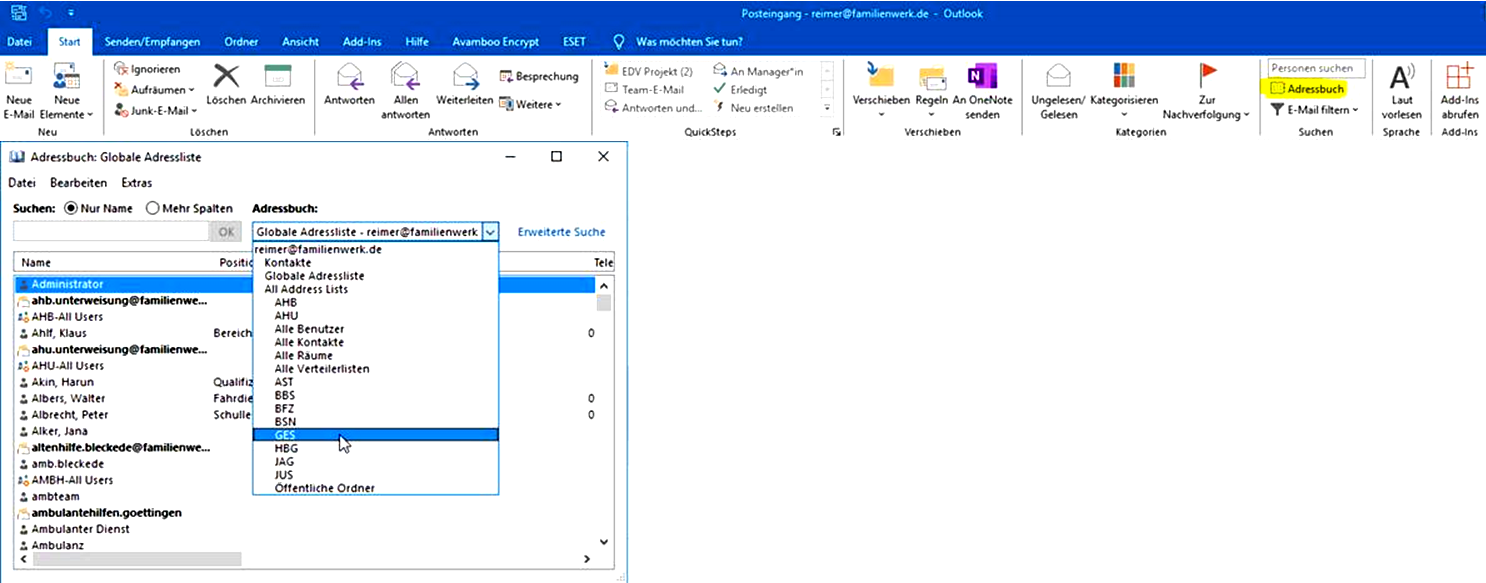Image resolution: width=1486 pixels, height=583 pixels.
Task: Create a quick step with Neu erstellen
Action: point(754,108)
